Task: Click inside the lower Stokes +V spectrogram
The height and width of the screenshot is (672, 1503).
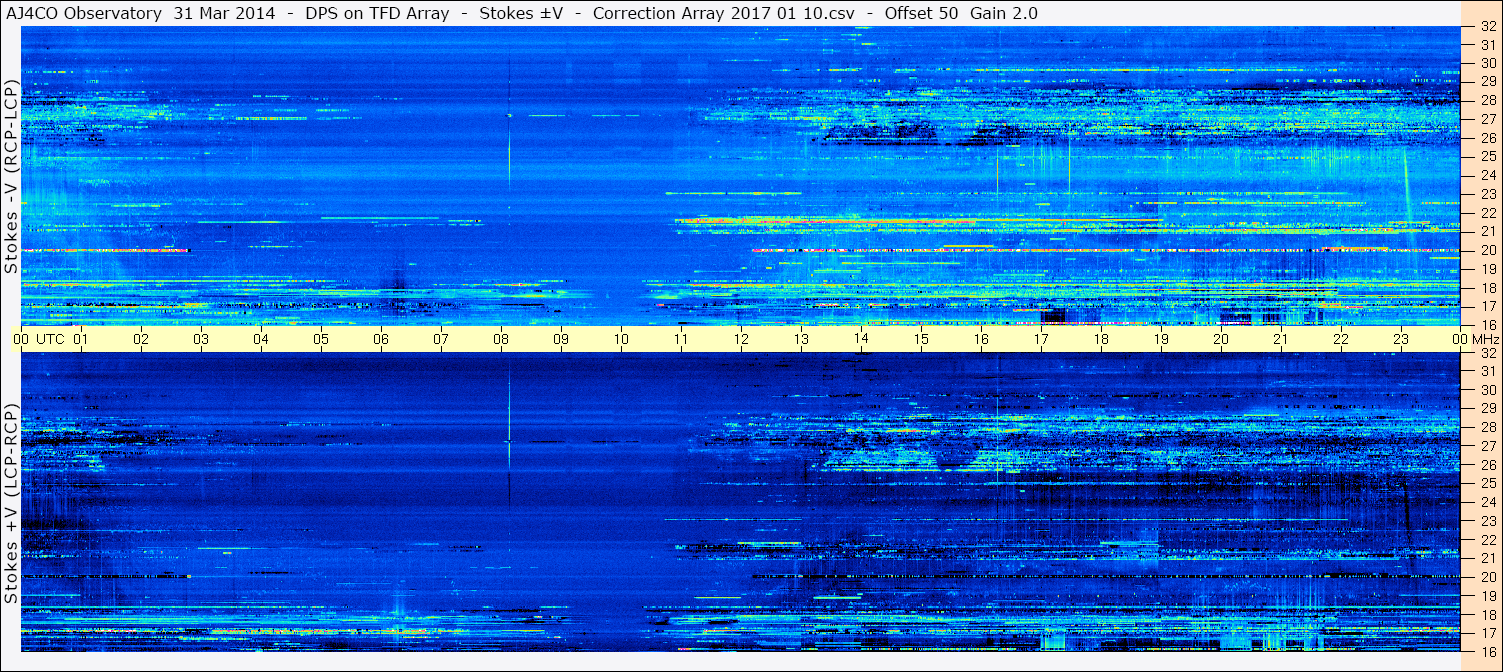Action: point(741,502)
